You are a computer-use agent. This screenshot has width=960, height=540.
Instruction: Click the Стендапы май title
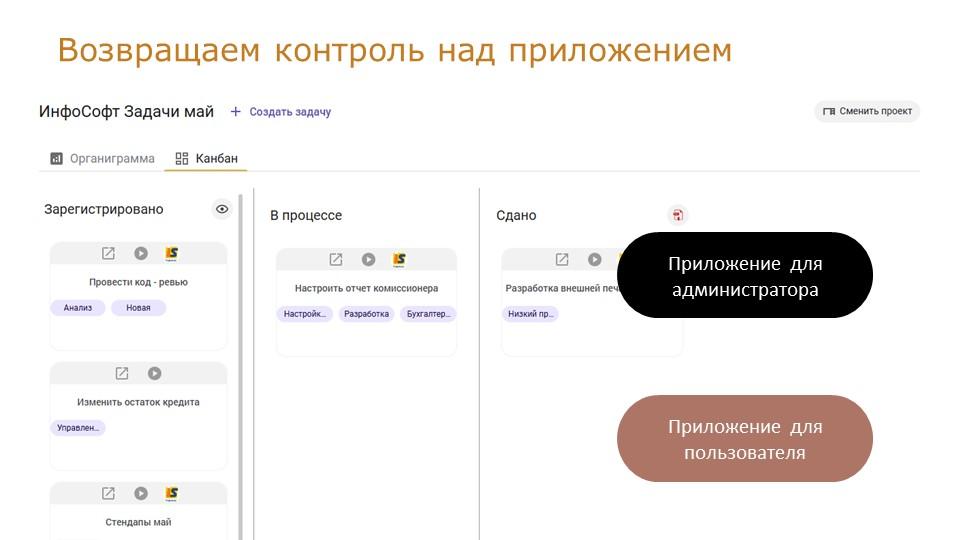tap(138, 522)
